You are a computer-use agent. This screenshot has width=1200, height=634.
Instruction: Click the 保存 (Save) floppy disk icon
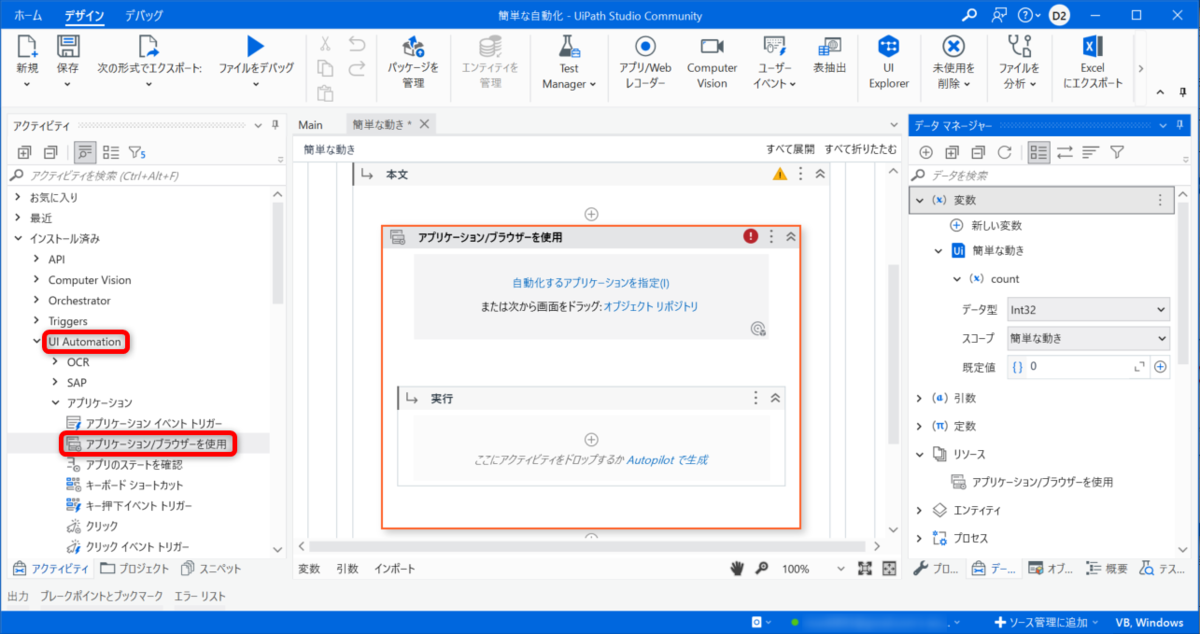(x=68, y=47)
